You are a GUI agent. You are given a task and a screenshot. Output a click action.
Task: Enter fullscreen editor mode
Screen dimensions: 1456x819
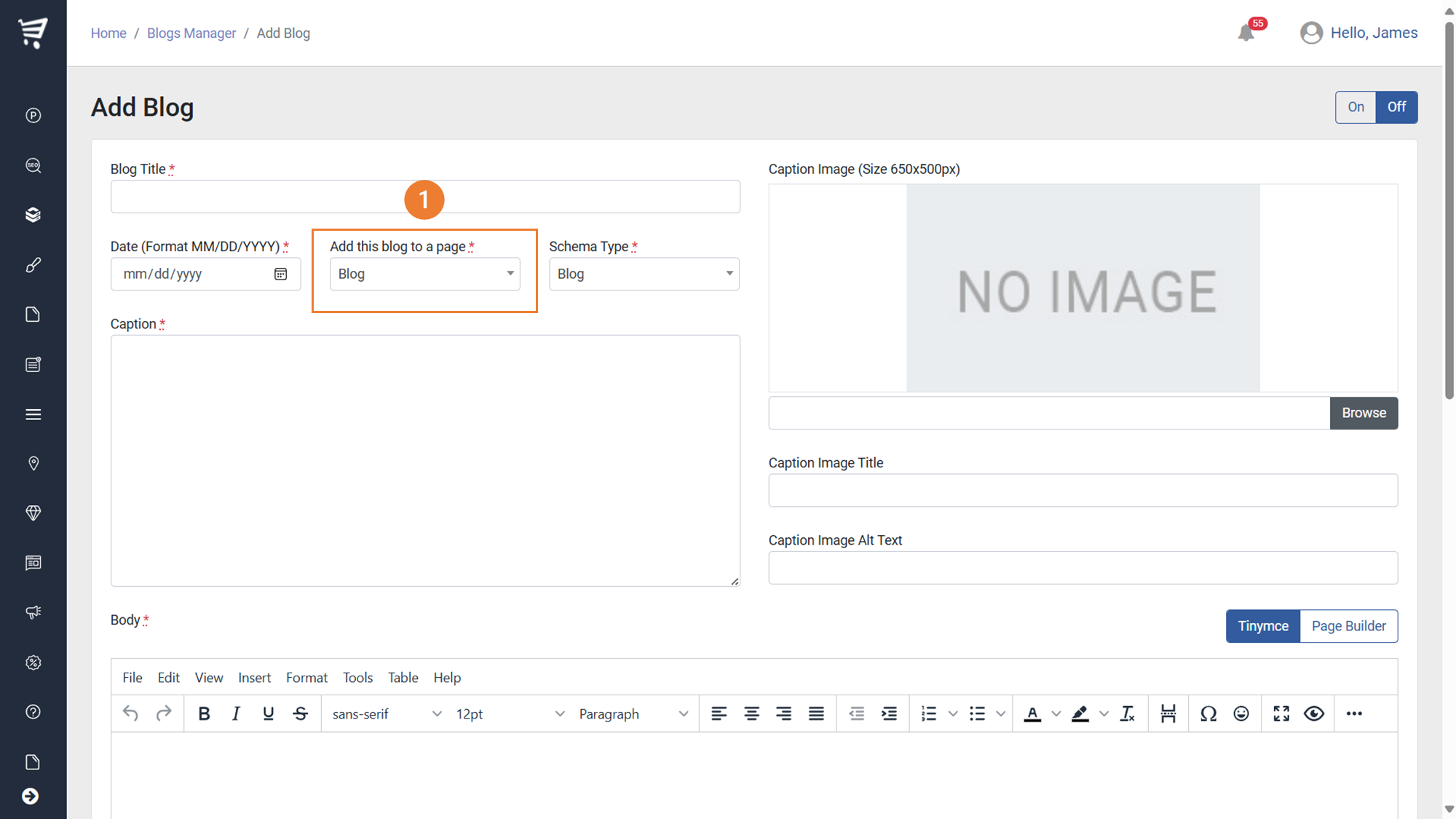pos(1281,713)
